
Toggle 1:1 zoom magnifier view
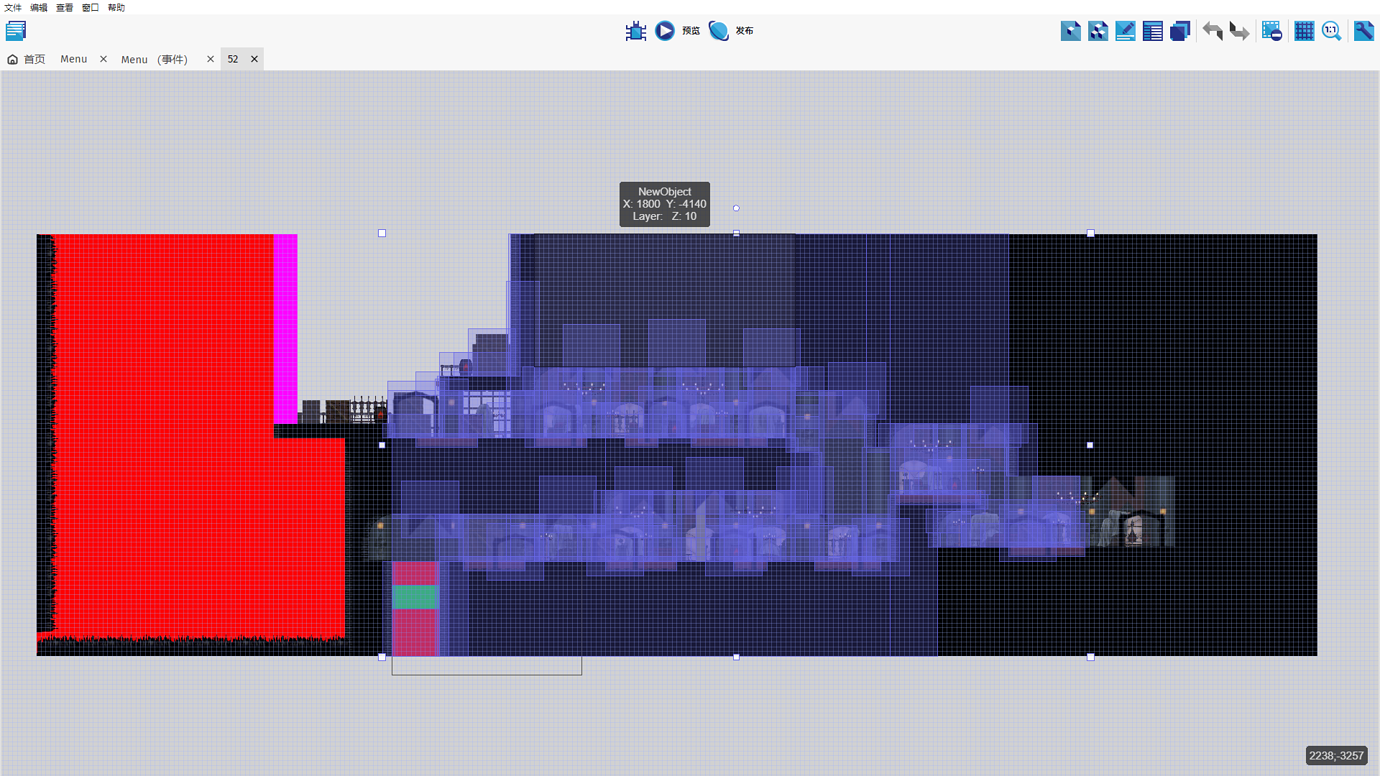[x=1331, y=30]
